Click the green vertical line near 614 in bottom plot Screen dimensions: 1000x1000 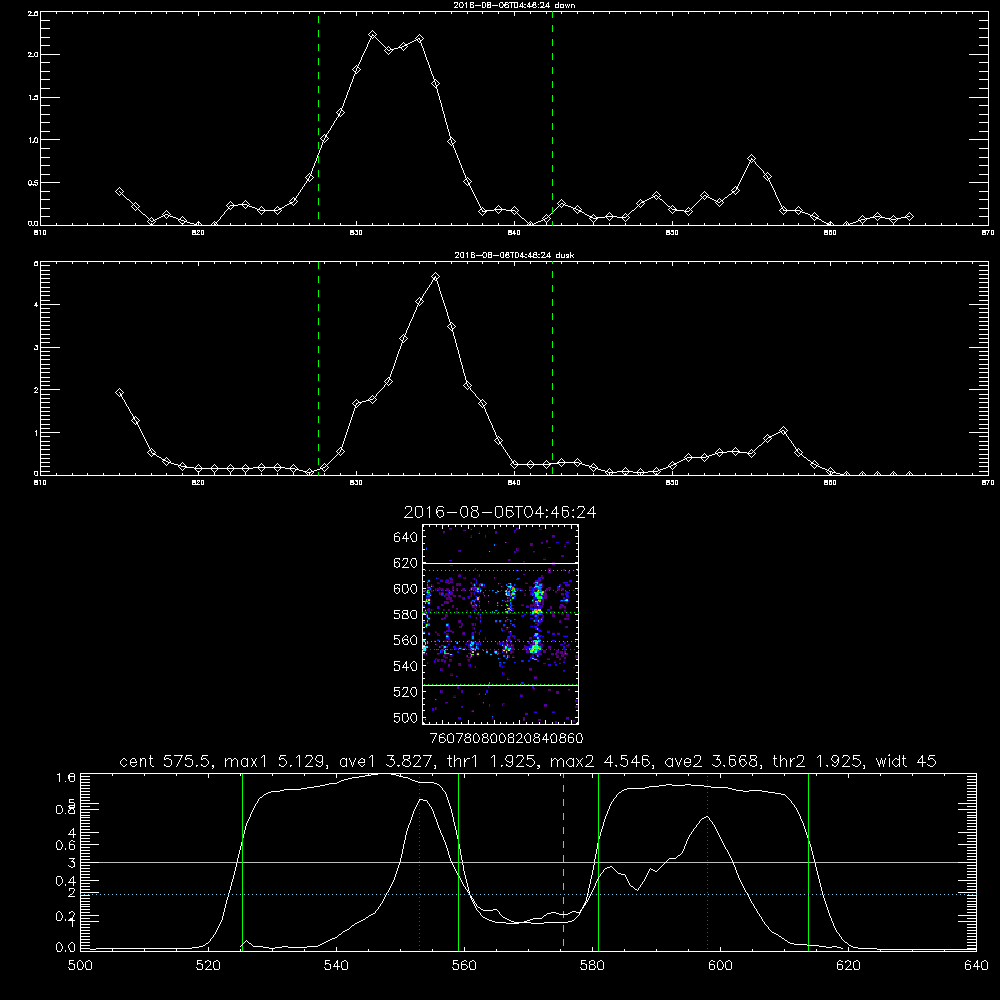point(808,861)
